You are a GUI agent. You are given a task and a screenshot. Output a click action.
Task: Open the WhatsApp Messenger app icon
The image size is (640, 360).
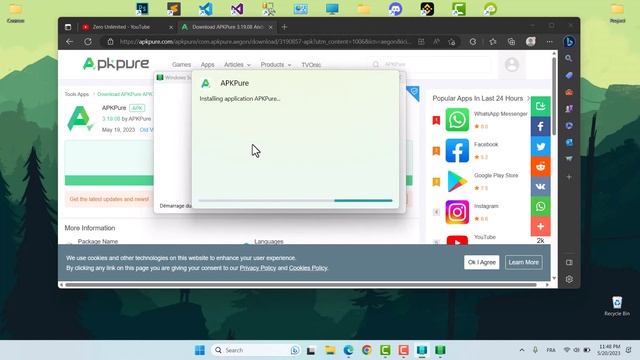click(457, 120)
